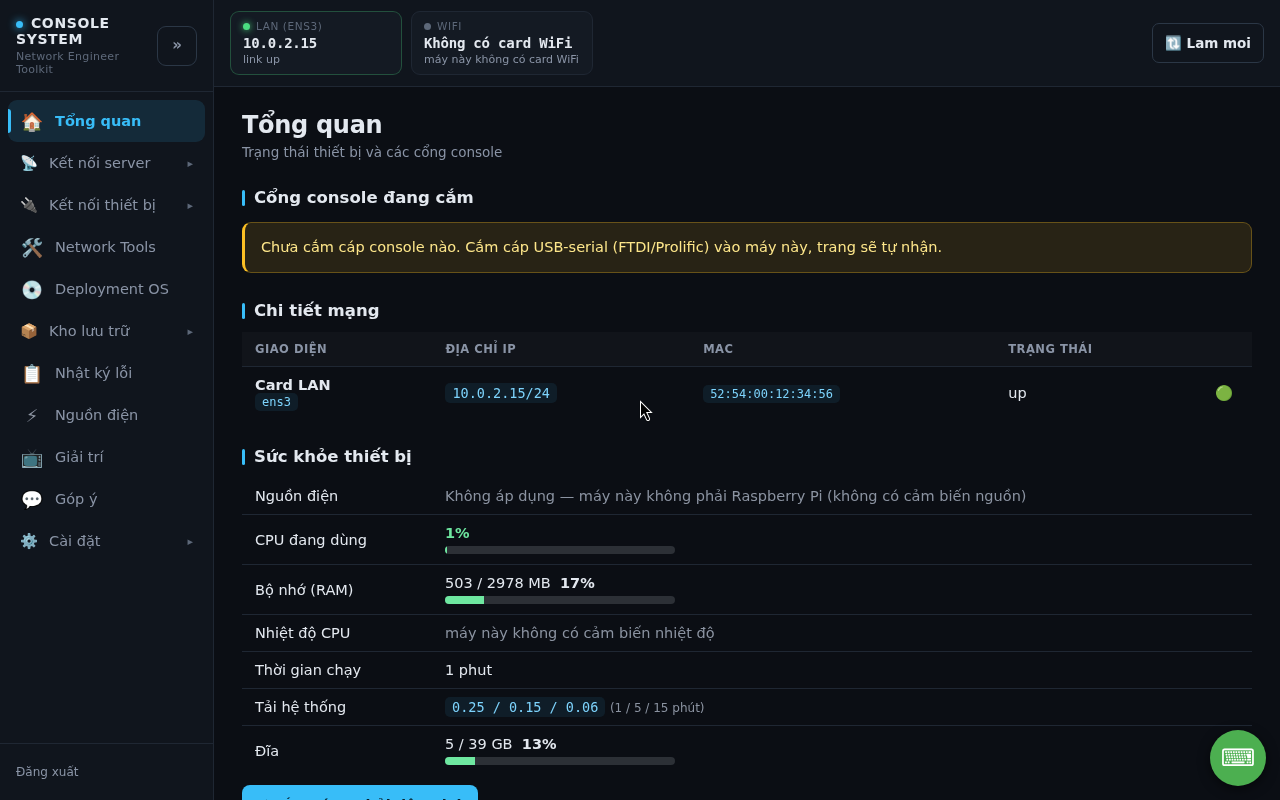
Task: Select the LAN (ENS3) status card
Action: pyautogui.click(x=316, y=43)
